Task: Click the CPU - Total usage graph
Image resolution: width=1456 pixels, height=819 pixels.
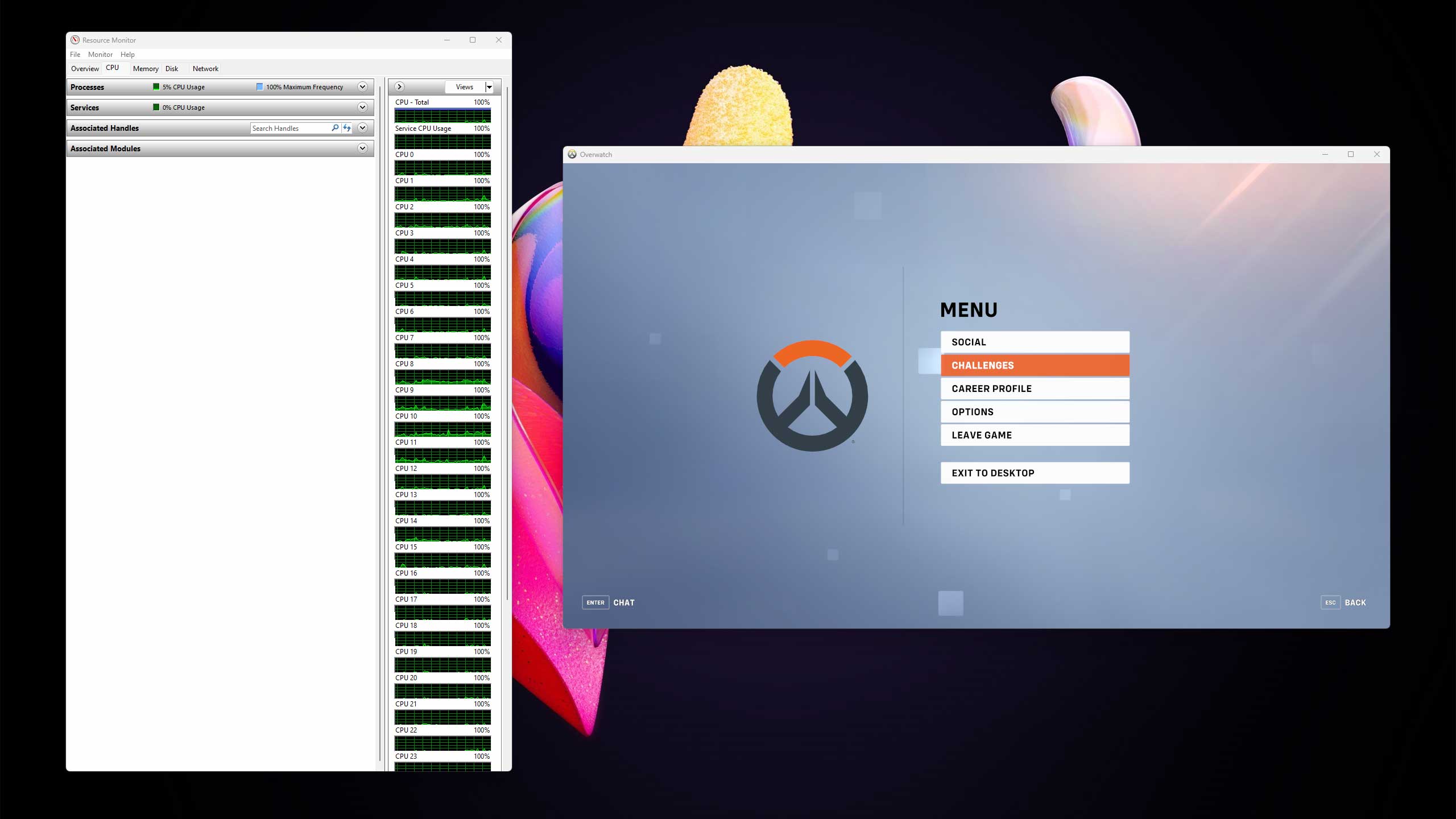Action: tap(442, 115)
